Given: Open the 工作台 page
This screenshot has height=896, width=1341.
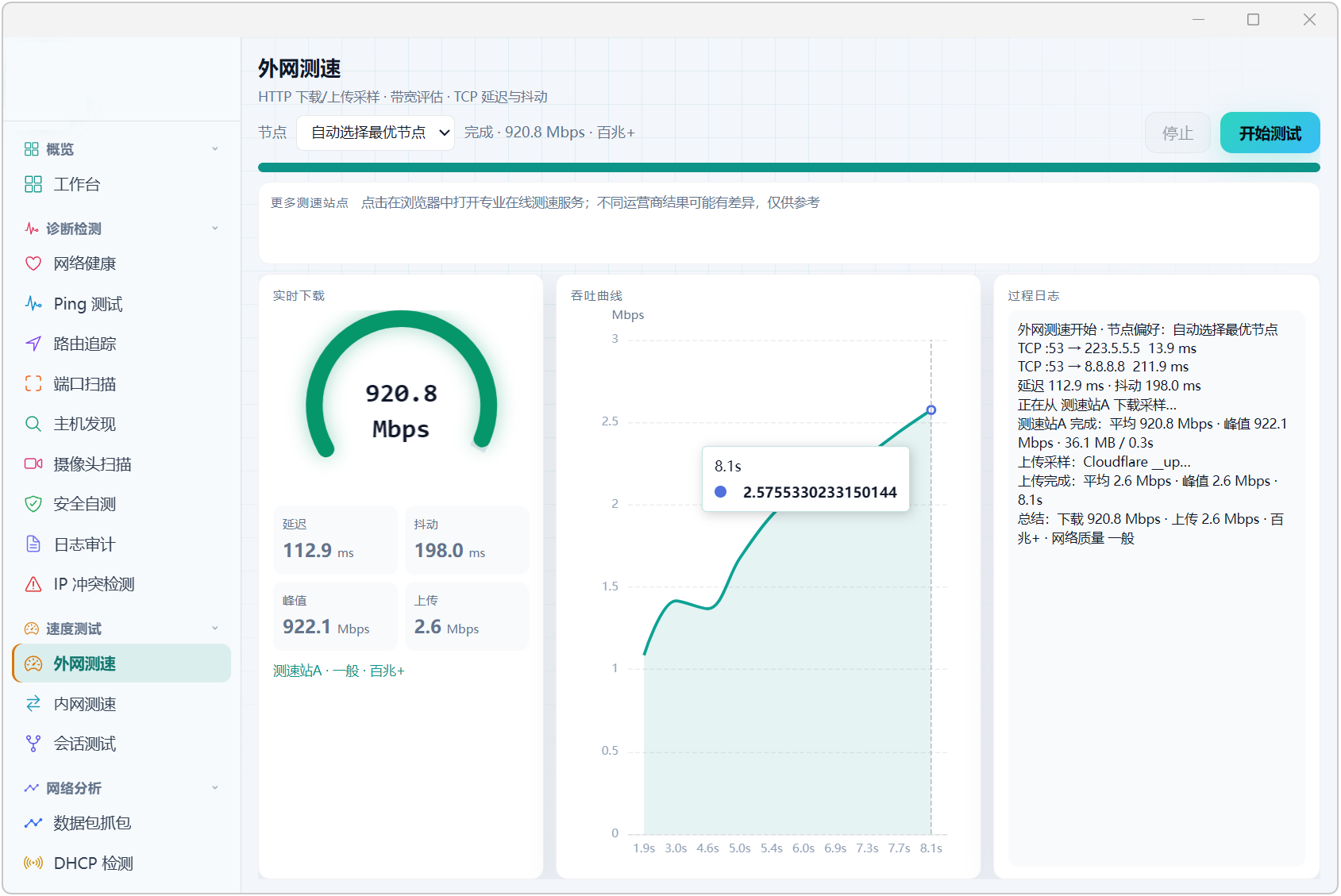Looking at the screenshot, I should tap(121, 184).
